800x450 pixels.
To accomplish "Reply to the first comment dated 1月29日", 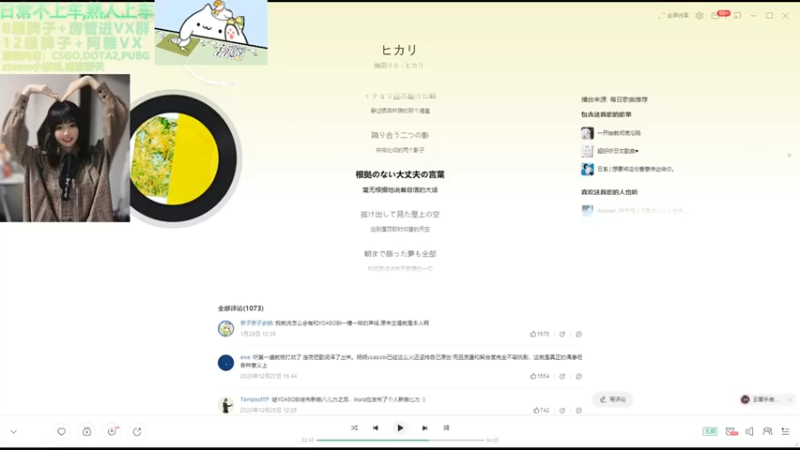I will click(x=579, y=334).
